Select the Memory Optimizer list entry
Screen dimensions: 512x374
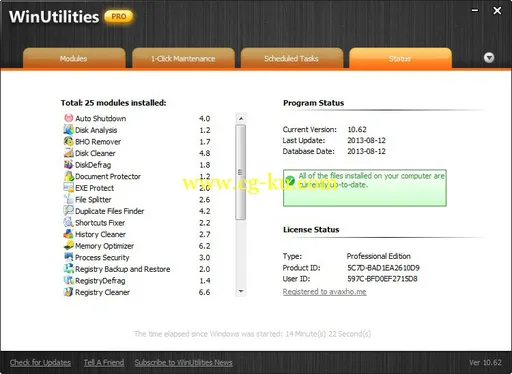pyautogui.click(x=137, y=246)
